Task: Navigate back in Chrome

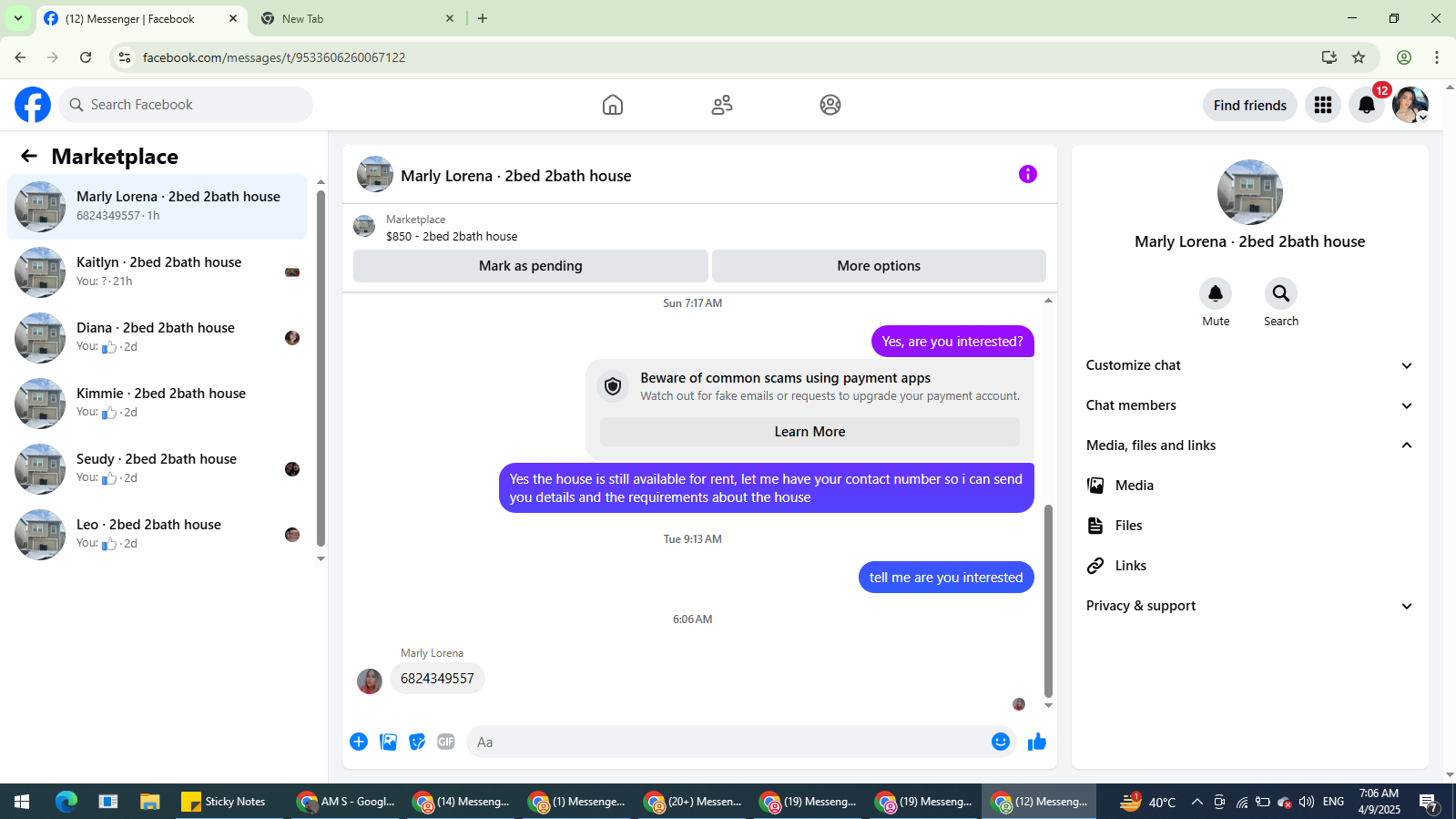Action: point(20,57)
